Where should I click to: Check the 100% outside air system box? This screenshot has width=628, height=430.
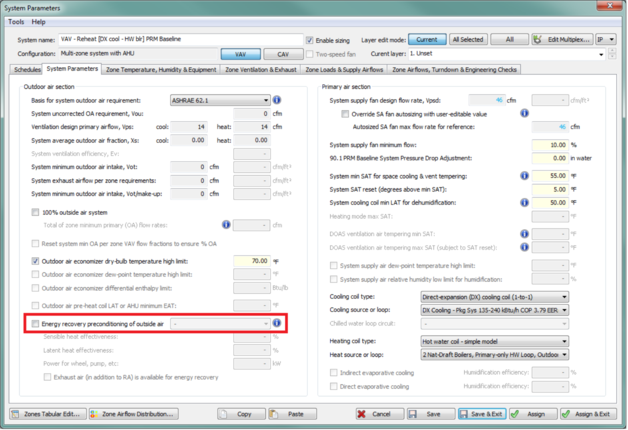(x=36, y=213)
